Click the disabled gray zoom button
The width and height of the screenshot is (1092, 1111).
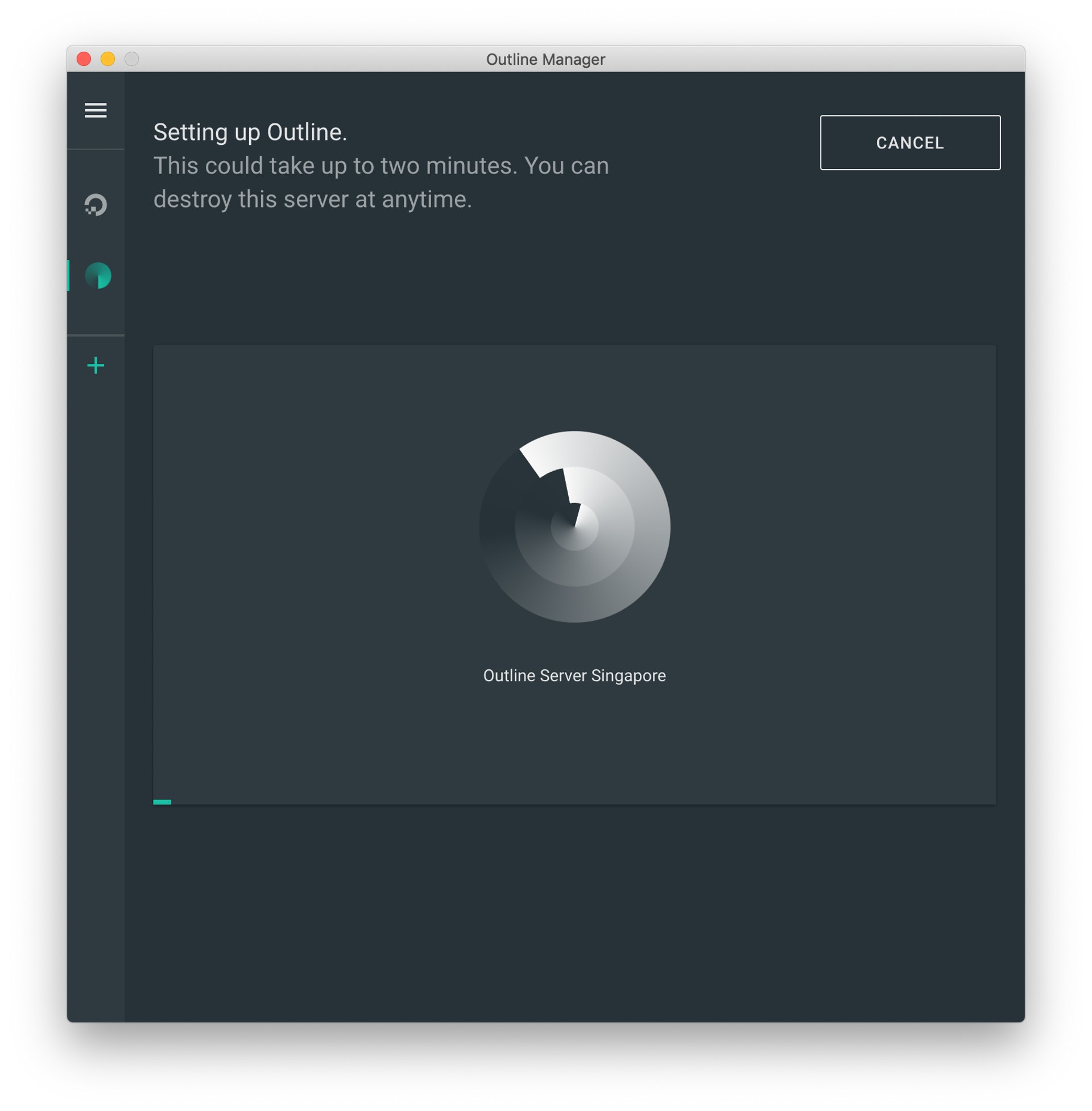[x=132, y=59]
